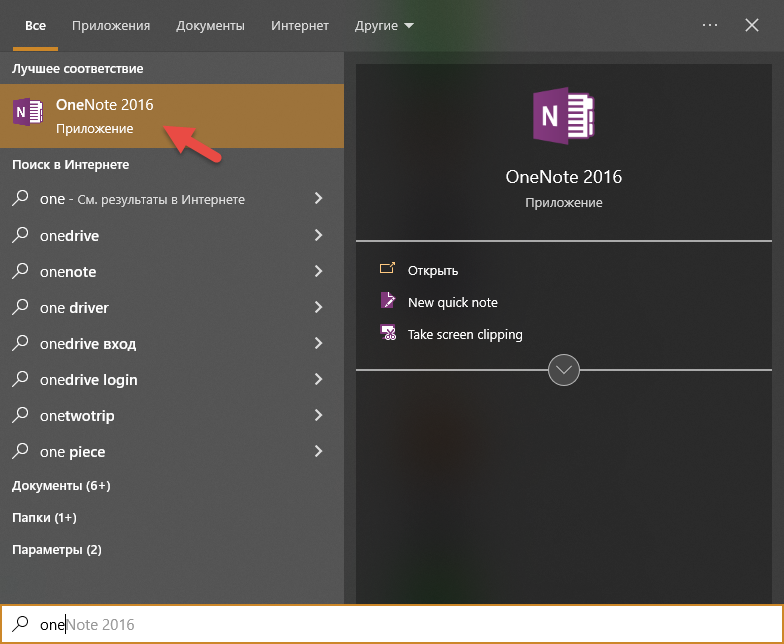Show Папки (1+) results
The width and height of the screenshot is (784, 644).
click(44, 518)
